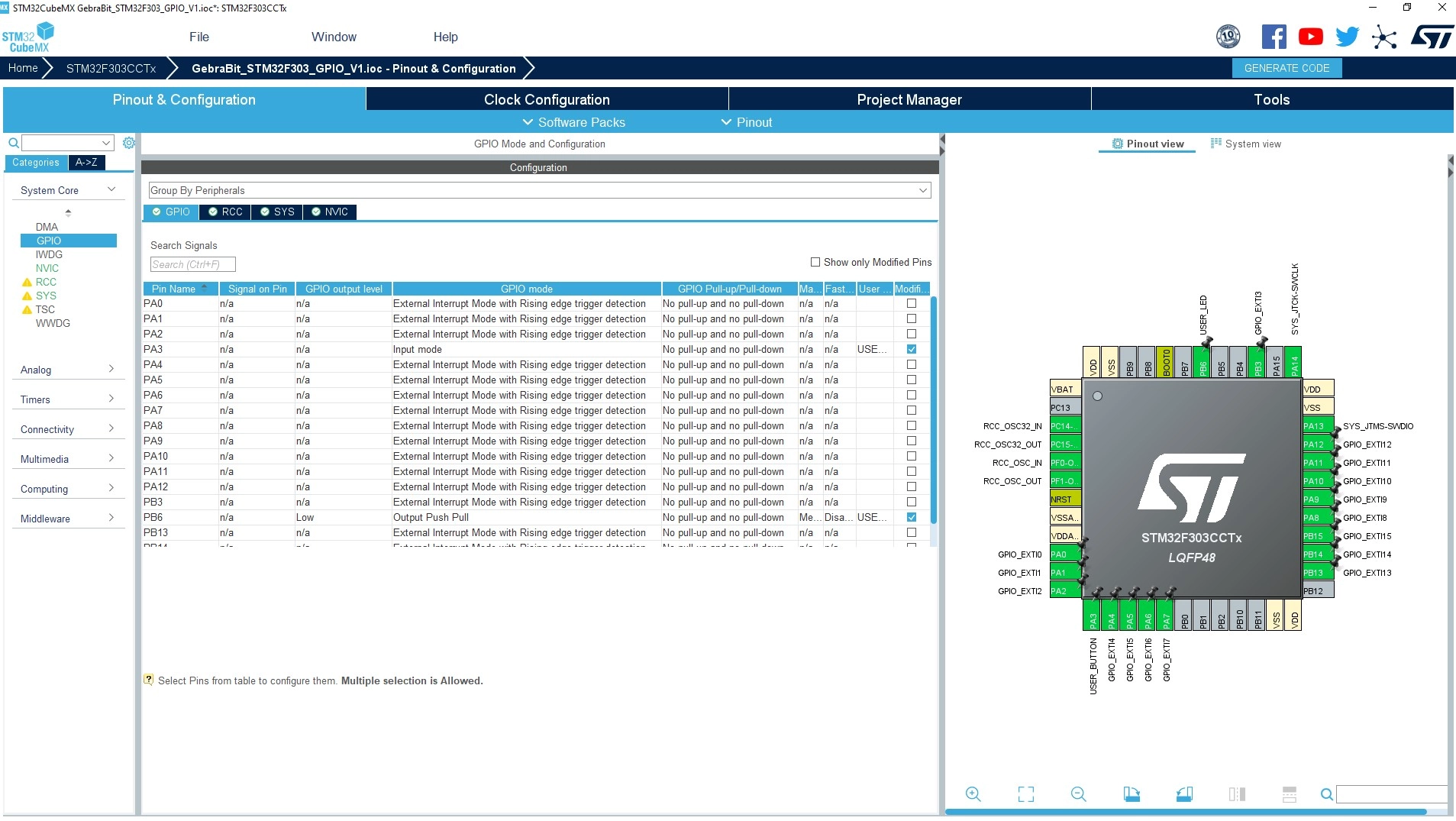The height and width of the screenshot is (821, 1456).
Task: Switch to the Clock Configuration tab
Action: point(547,99)
